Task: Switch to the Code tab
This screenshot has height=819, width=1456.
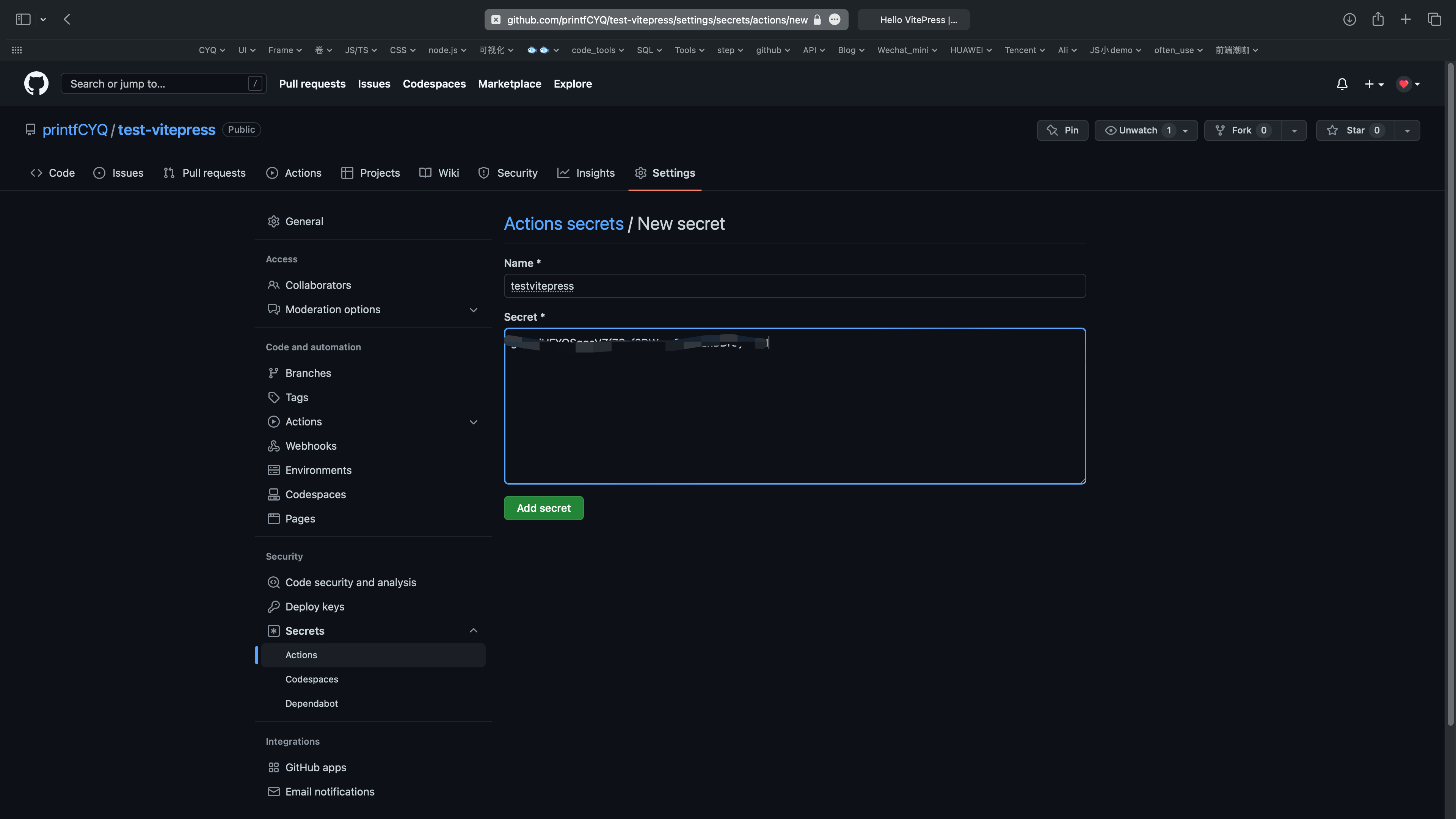Action: click(x=53, y=173)
